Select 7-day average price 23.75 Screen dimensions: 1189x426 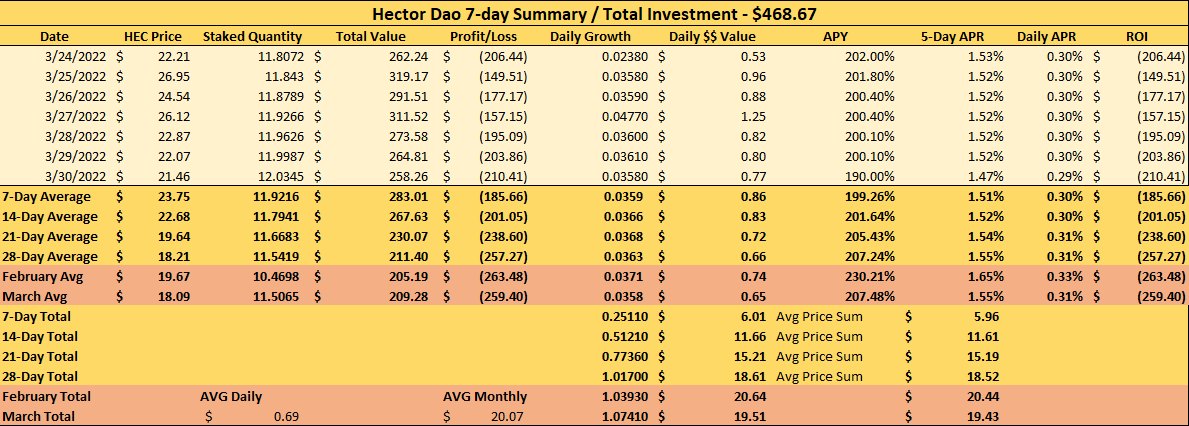(x=173, y=196)
